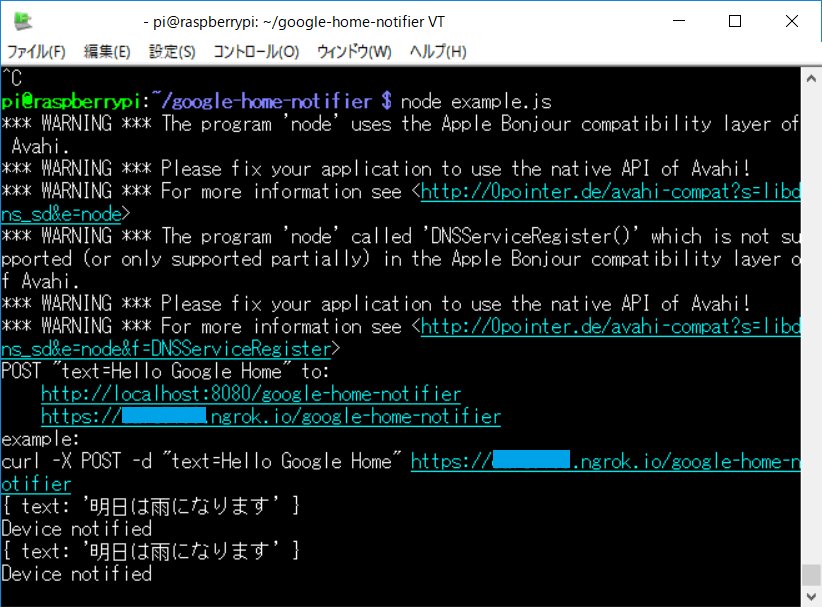Screen dimensions: 822x607
Task: Open the localhost:8080 google-home-notifier link
Action: (251, 394)
